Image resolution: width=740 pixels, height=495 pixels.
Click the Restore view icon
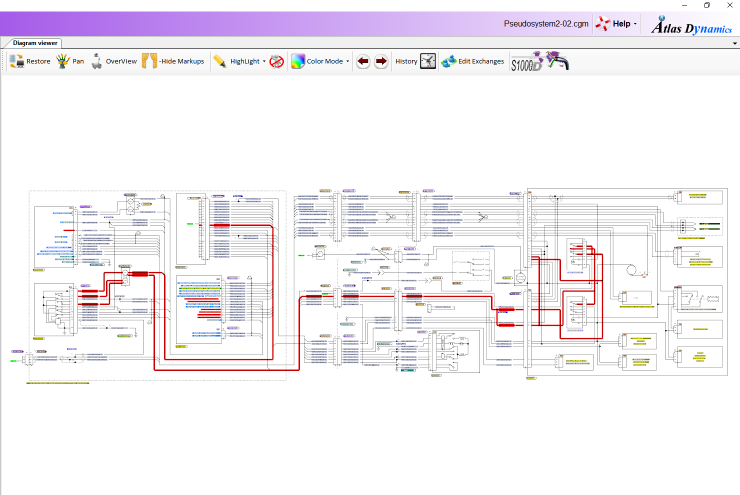(17, 61)
